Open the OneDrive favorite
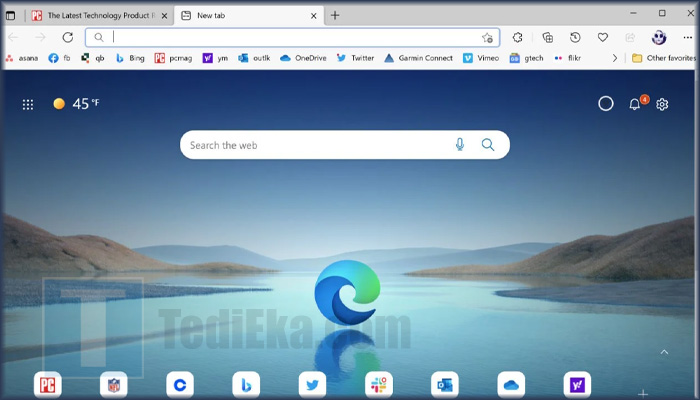This screenshot has height=400, width=700. 303,58
